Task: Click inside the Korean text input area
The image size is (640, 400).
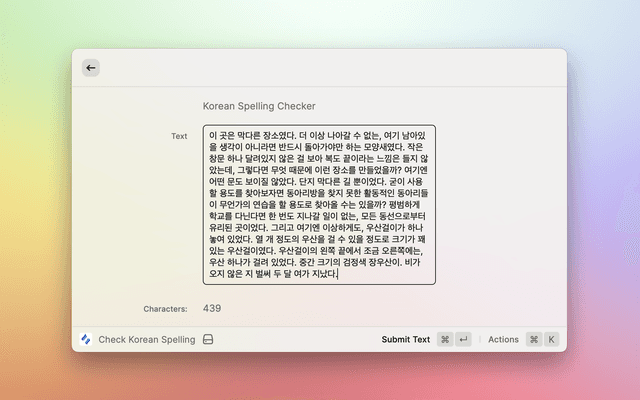Action: coord(319,205)
